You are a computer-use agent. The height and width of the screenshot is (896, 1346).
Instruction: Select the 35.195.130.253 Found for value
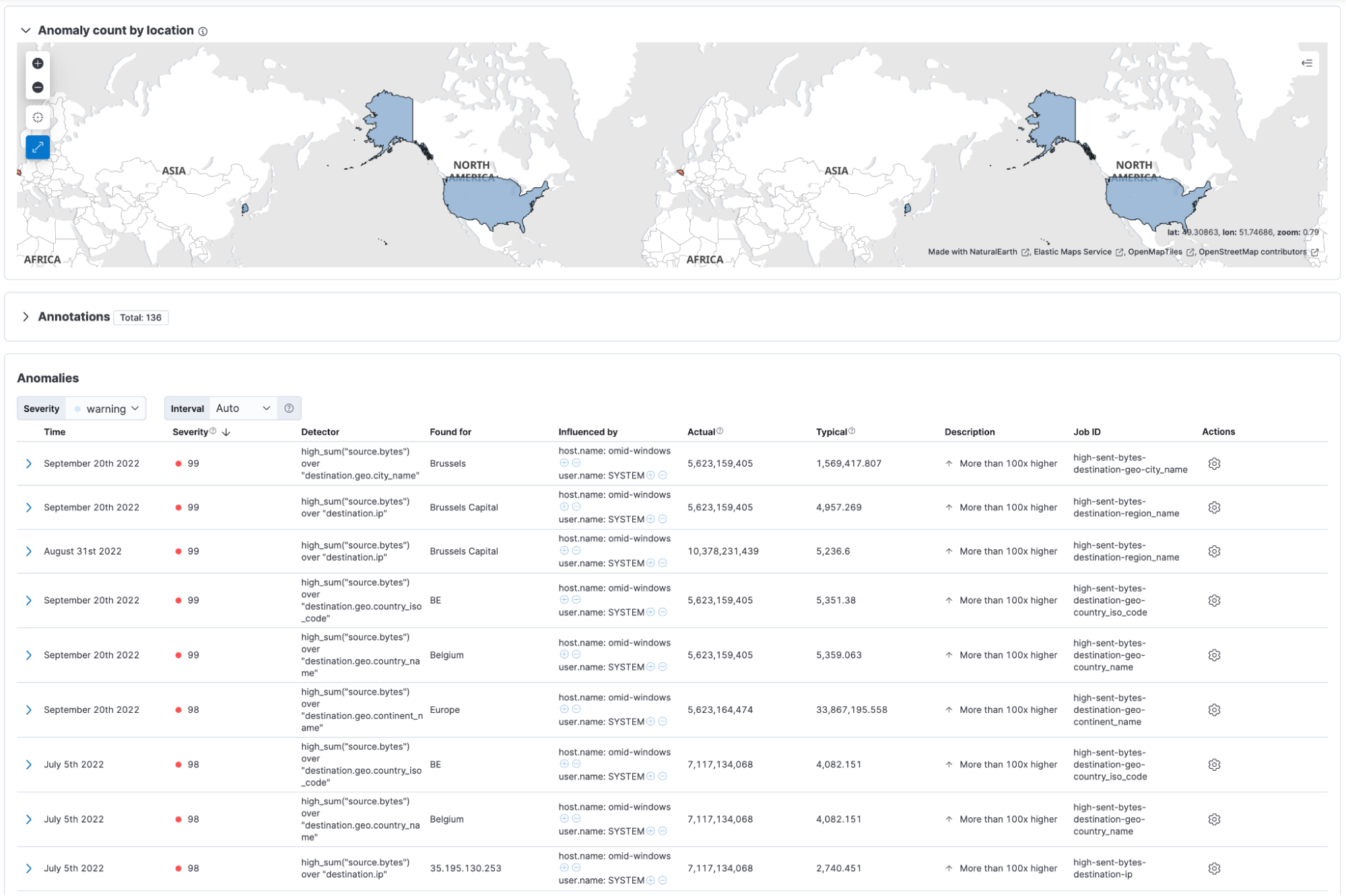(x=465, y=869)
